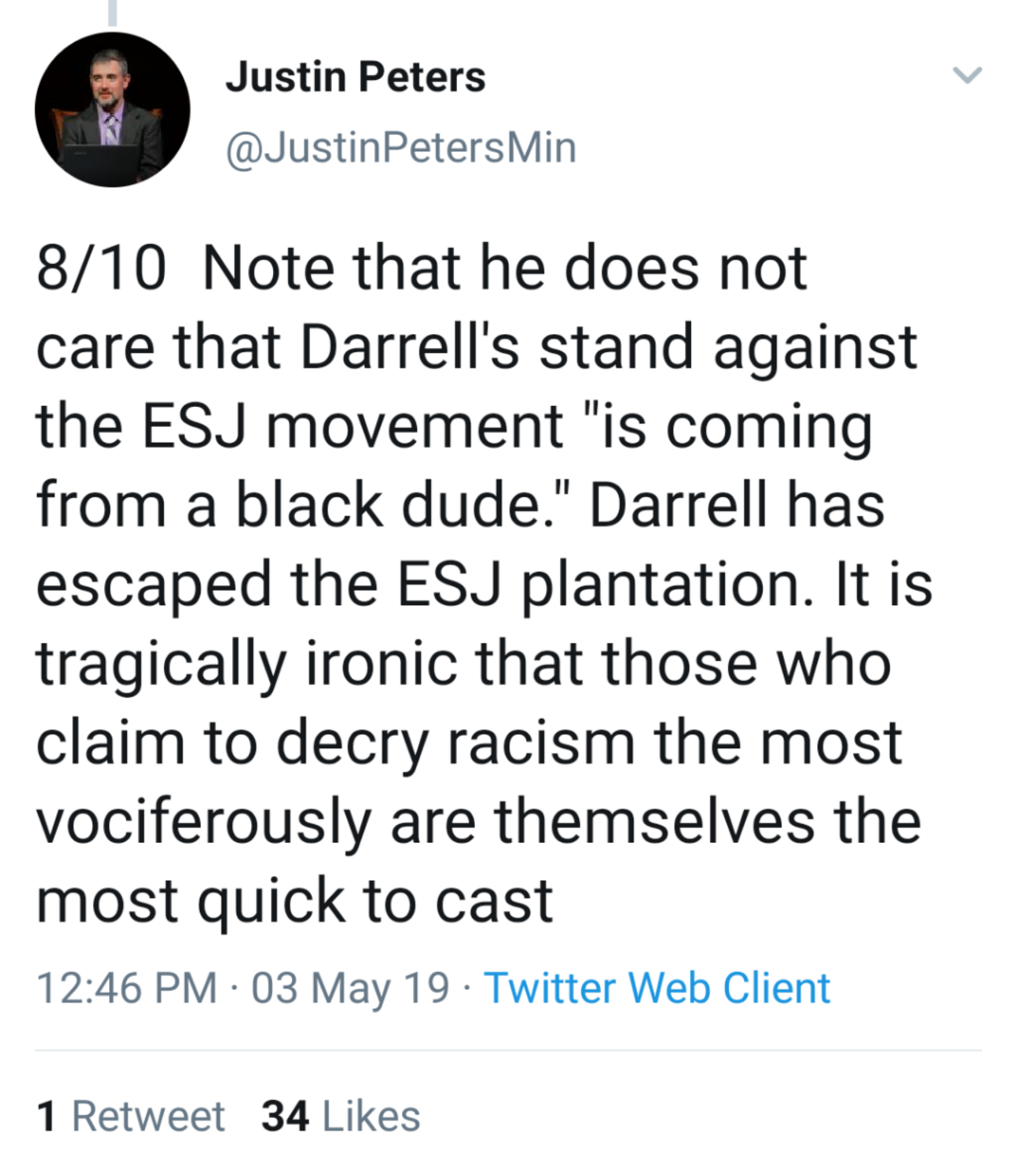This screenshot has height=1176, width=1017.
Task: Open Justin Peters' profile picture
Action: [x=112, y=110]
